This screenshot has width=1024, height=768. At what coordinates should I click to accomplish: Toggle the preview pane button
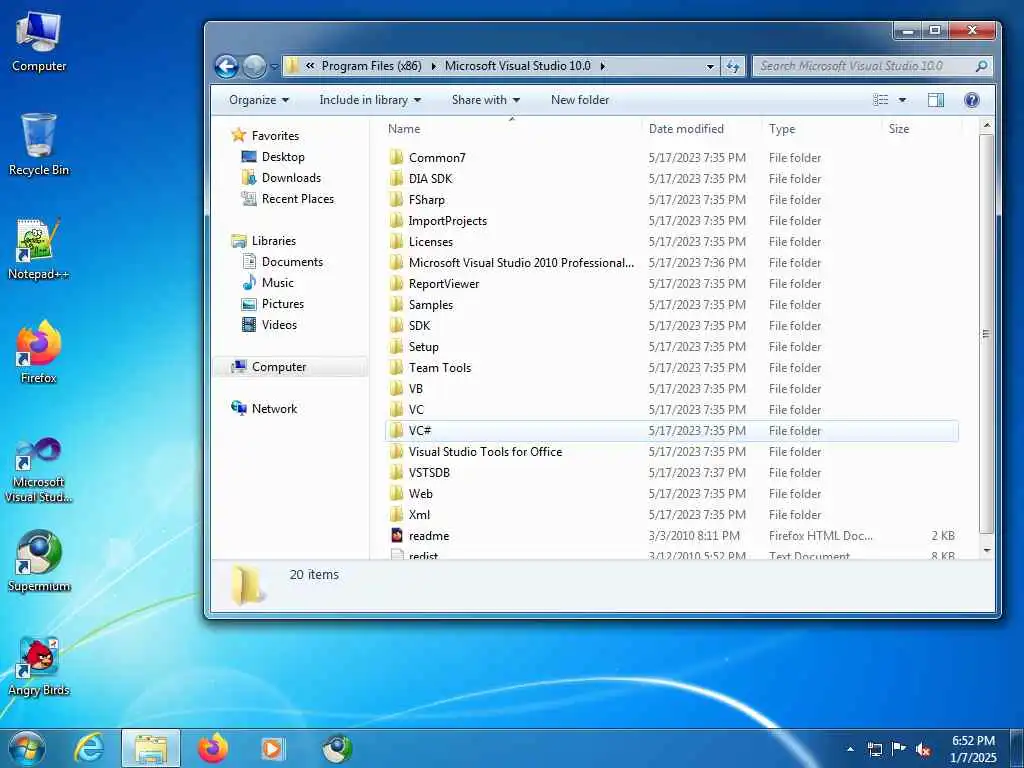tap(936, 100)
